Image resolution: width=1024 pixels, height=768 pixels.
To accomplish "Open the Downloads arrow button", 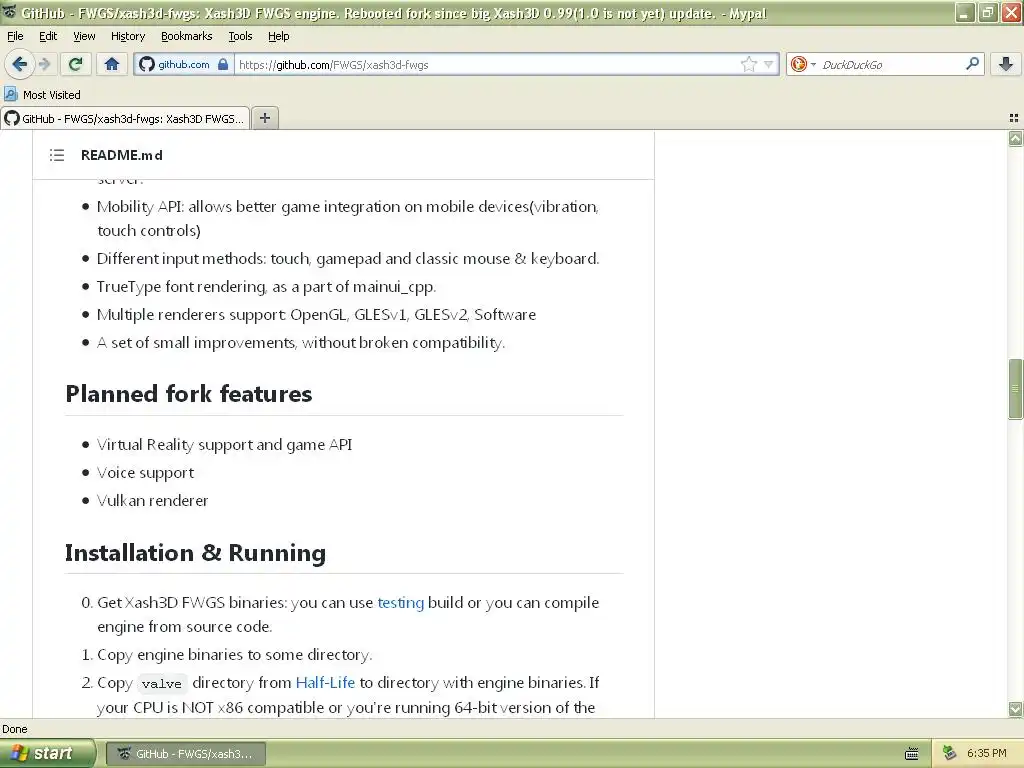I will pos(1006,64).
